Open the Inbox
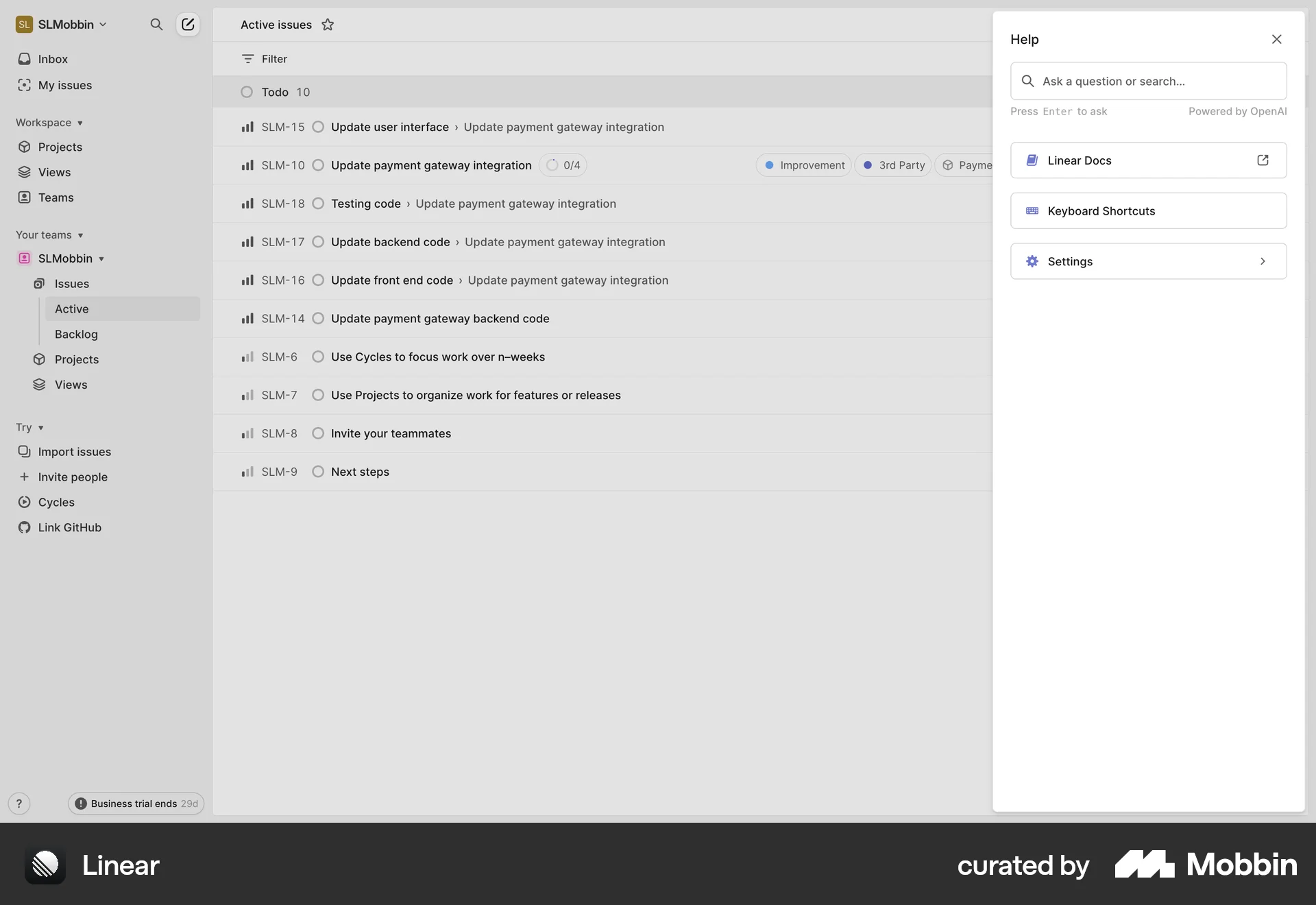 coord(53,58)
